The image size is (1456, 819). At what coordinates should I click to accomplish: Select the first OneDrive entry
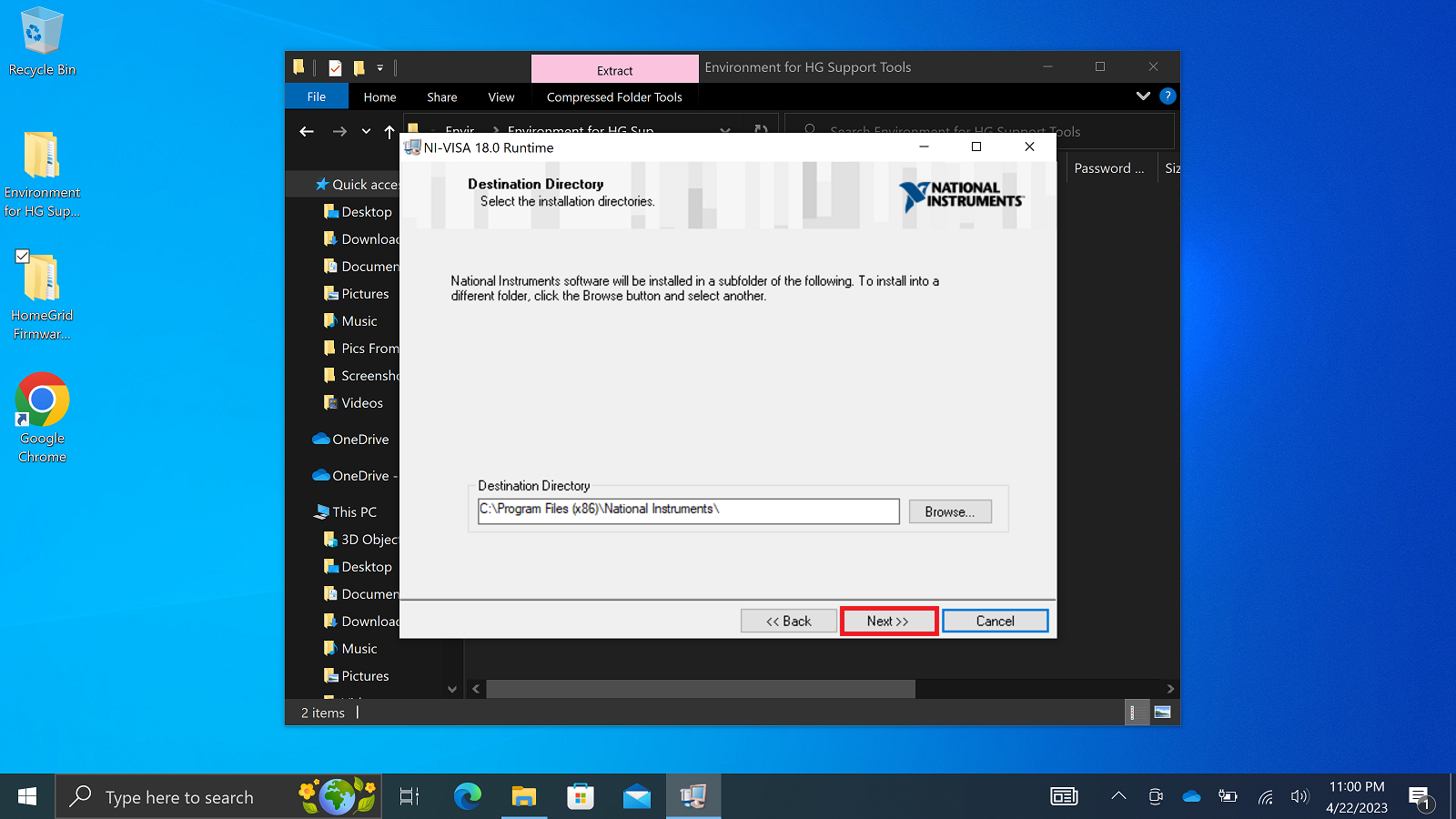[350, 439]
